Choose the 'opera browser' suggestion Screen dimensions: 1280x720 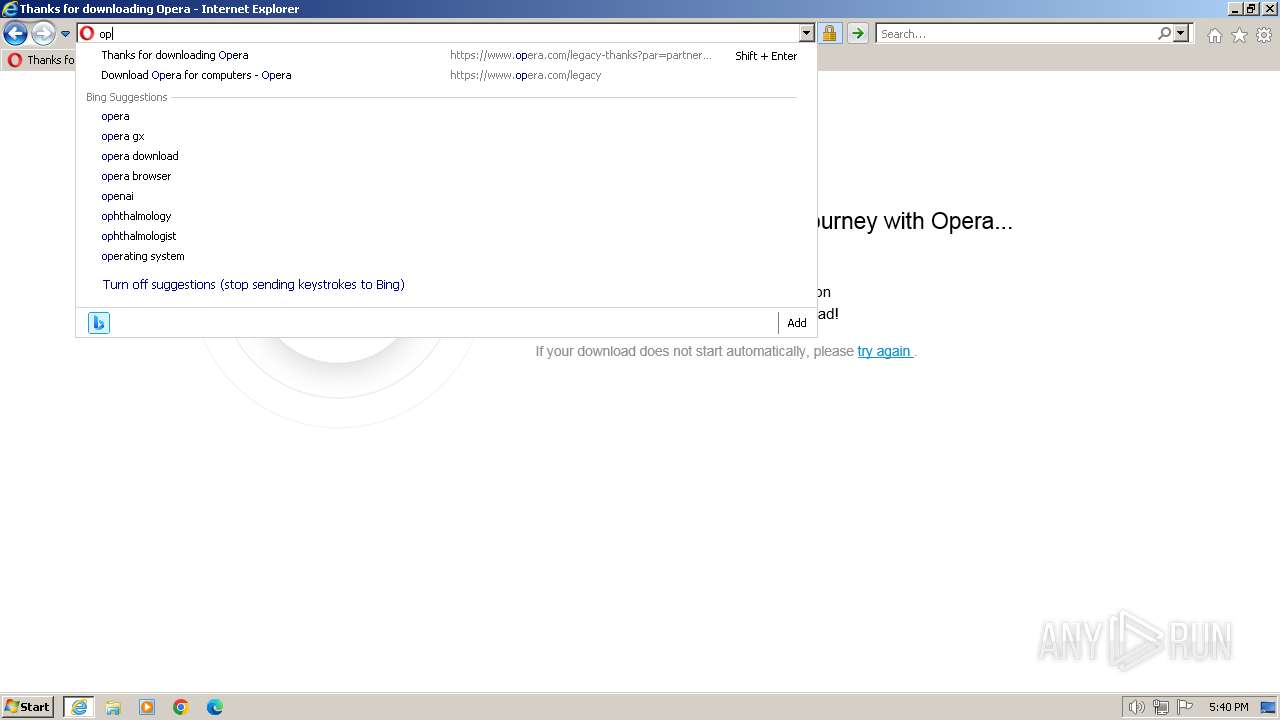[446, 176]
